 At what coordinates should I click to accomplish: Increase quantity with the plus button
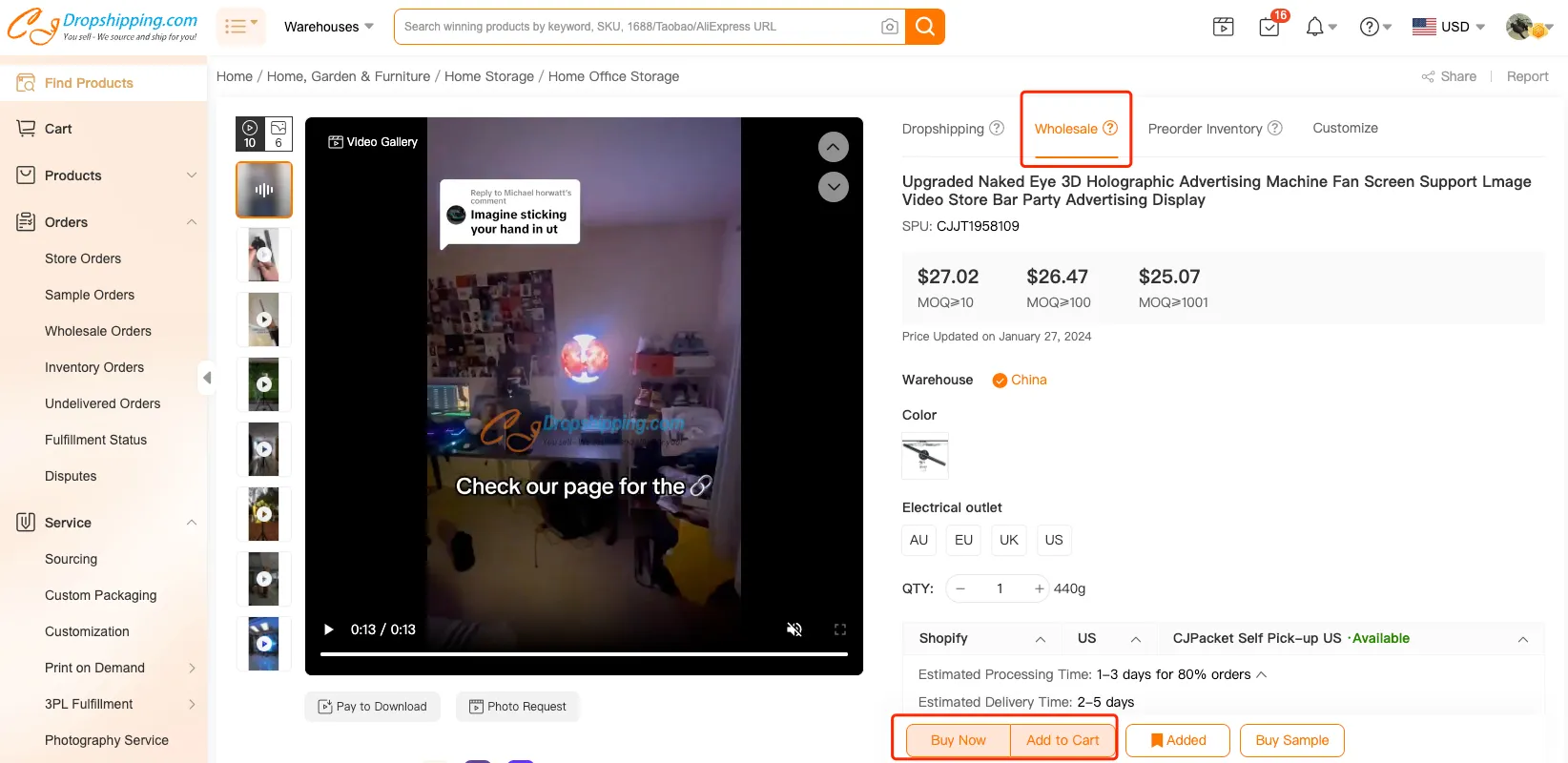coord(1039,588)
